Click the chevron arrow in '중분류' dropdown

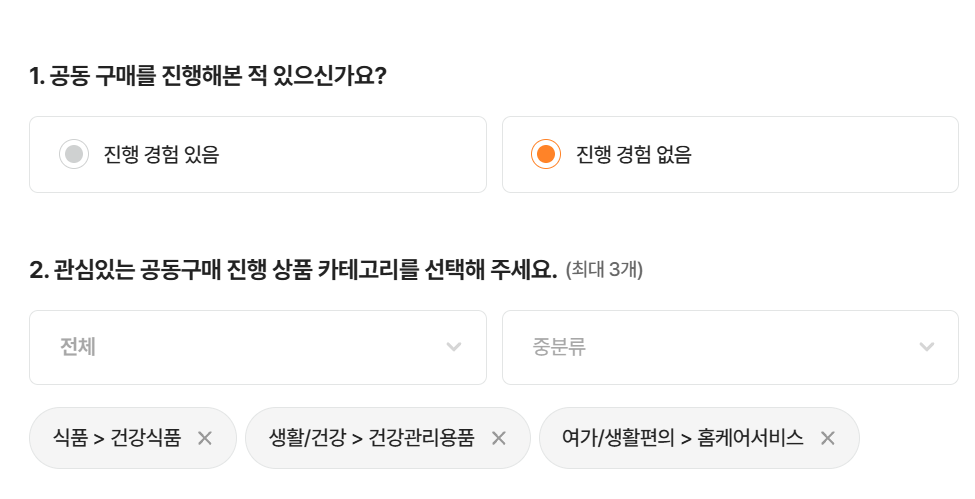coord(927,347)
